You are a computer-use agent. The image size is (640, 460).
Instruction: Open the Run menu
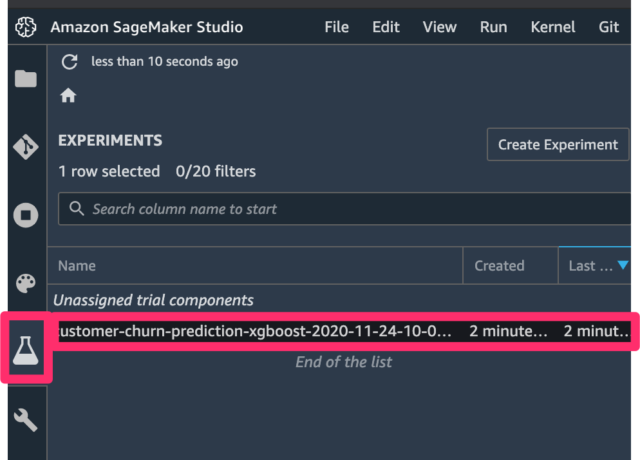[x=493, y=27]
